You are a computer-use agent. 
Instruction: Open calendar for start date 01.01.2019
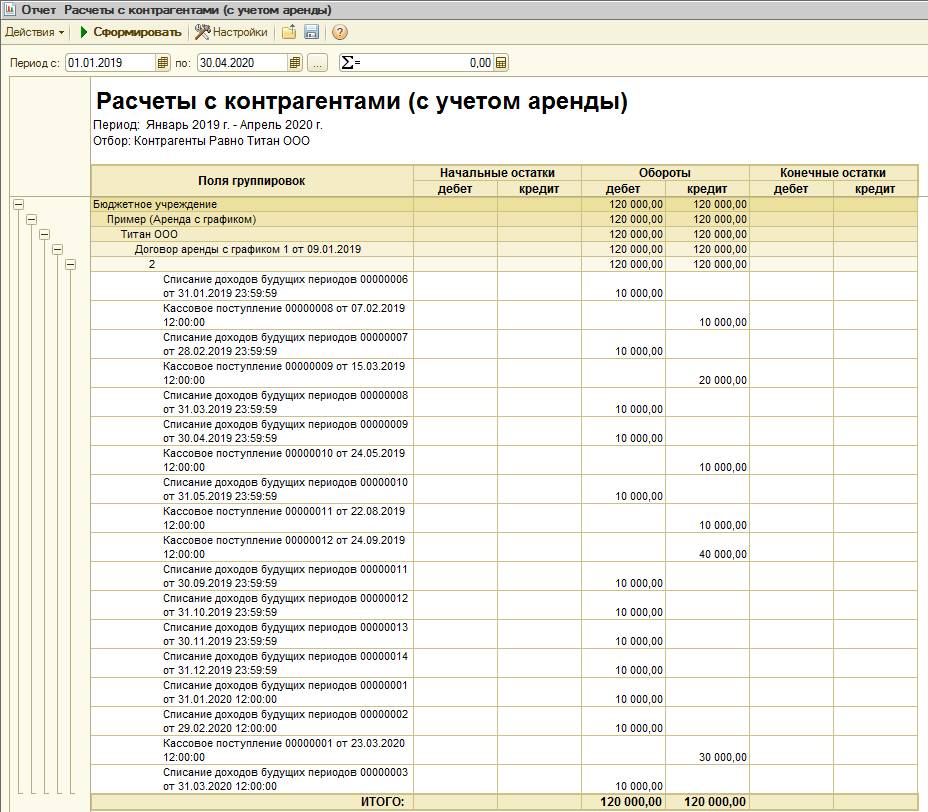163,63
